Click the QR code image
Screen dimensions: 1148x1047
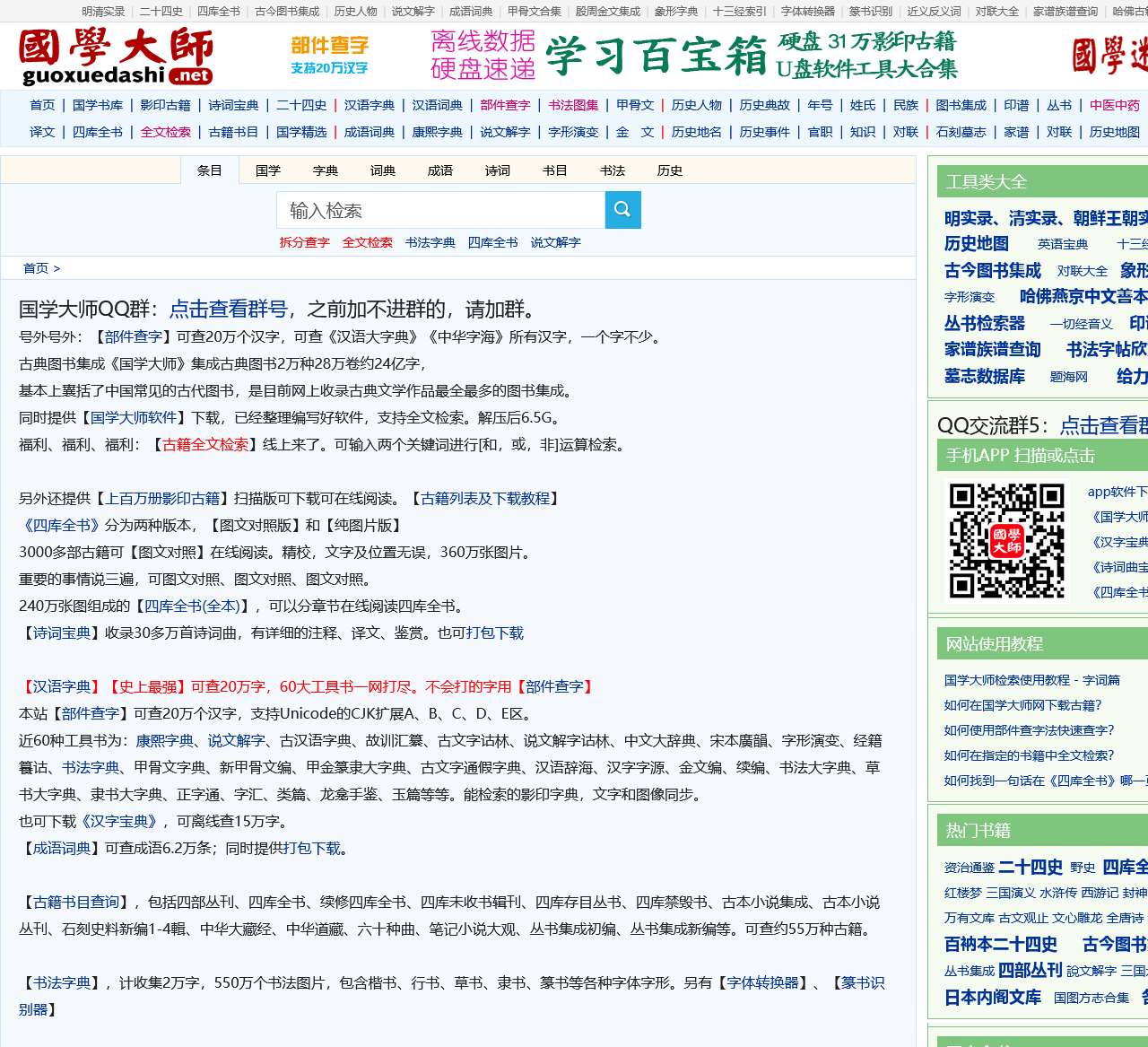1006,541
